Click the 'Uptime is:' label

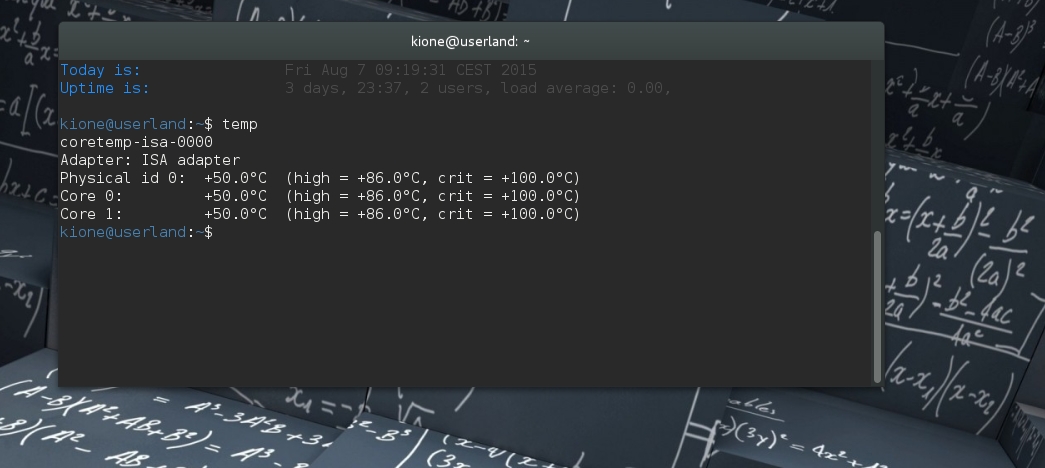104,88
